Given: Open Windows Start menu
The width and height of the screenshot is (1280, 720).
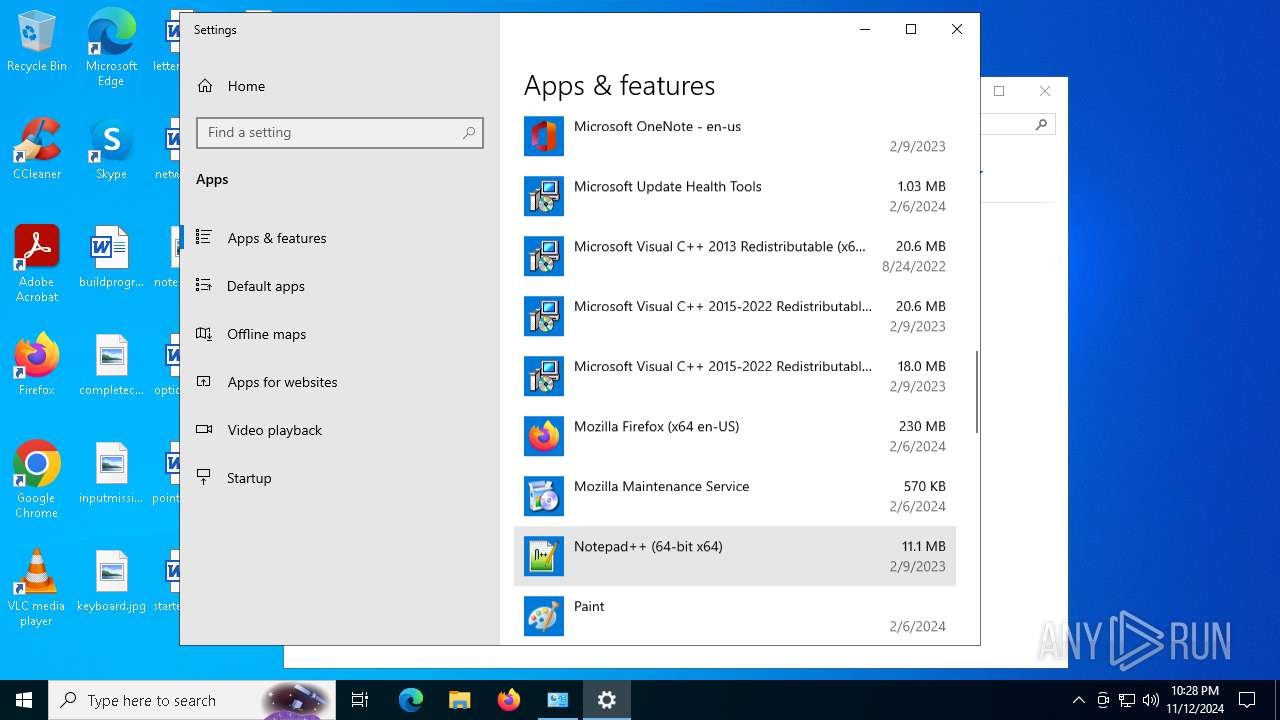Looking at the screenshot, I should pyautogui.click(x=24, y=700).
